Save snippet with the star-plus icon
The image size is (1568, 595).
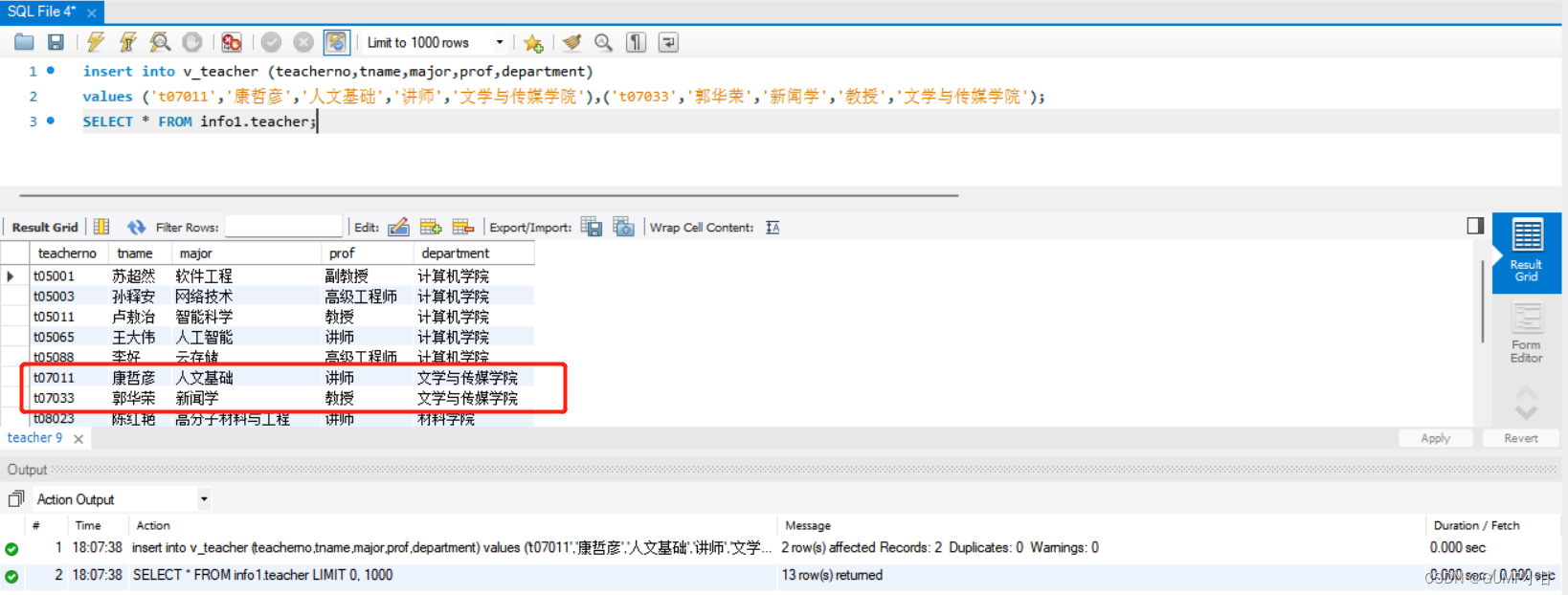[534, 42]
